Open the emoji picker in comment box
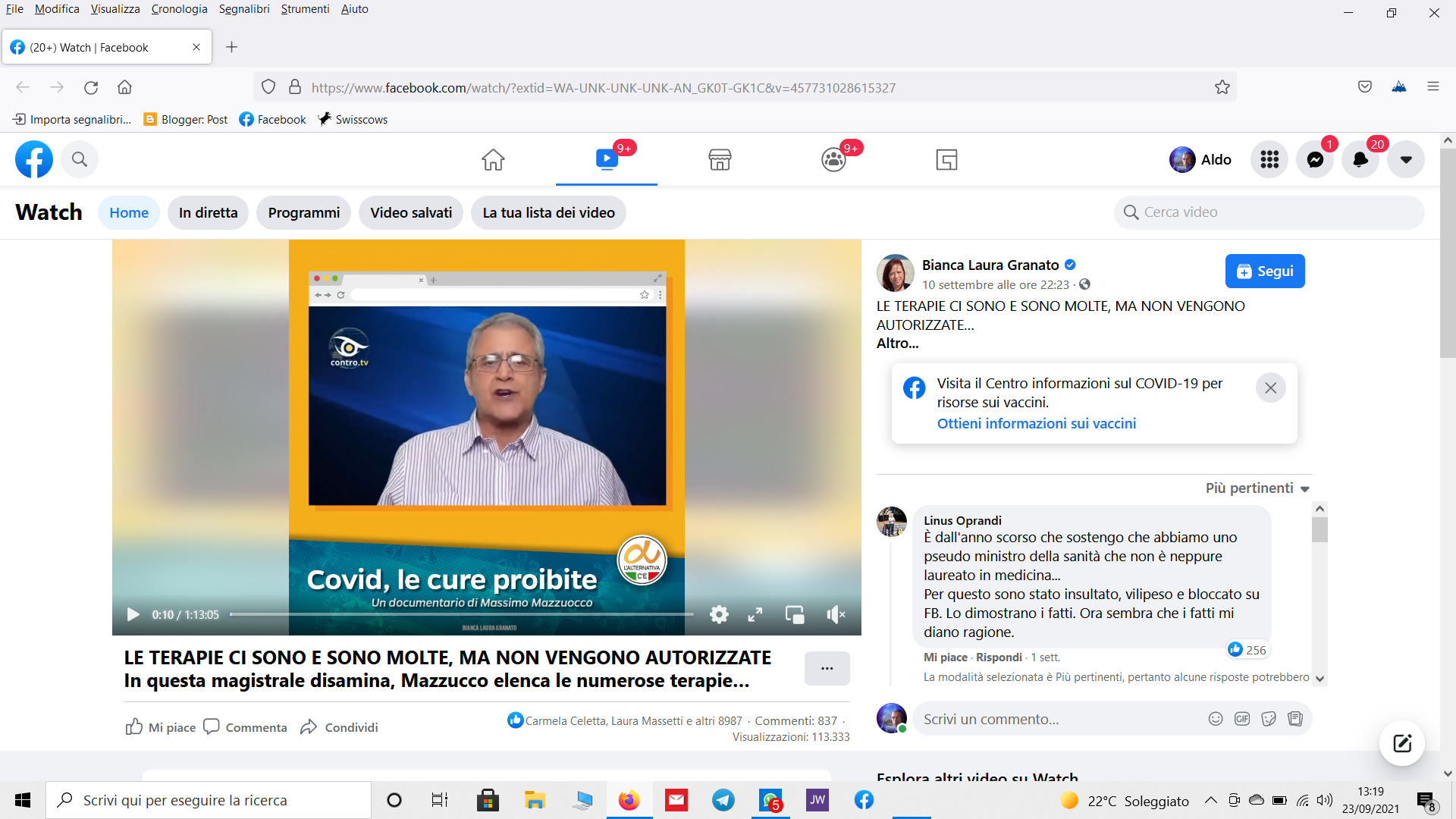Viewport: 1456px width, 819px height. coord(1215,719)
